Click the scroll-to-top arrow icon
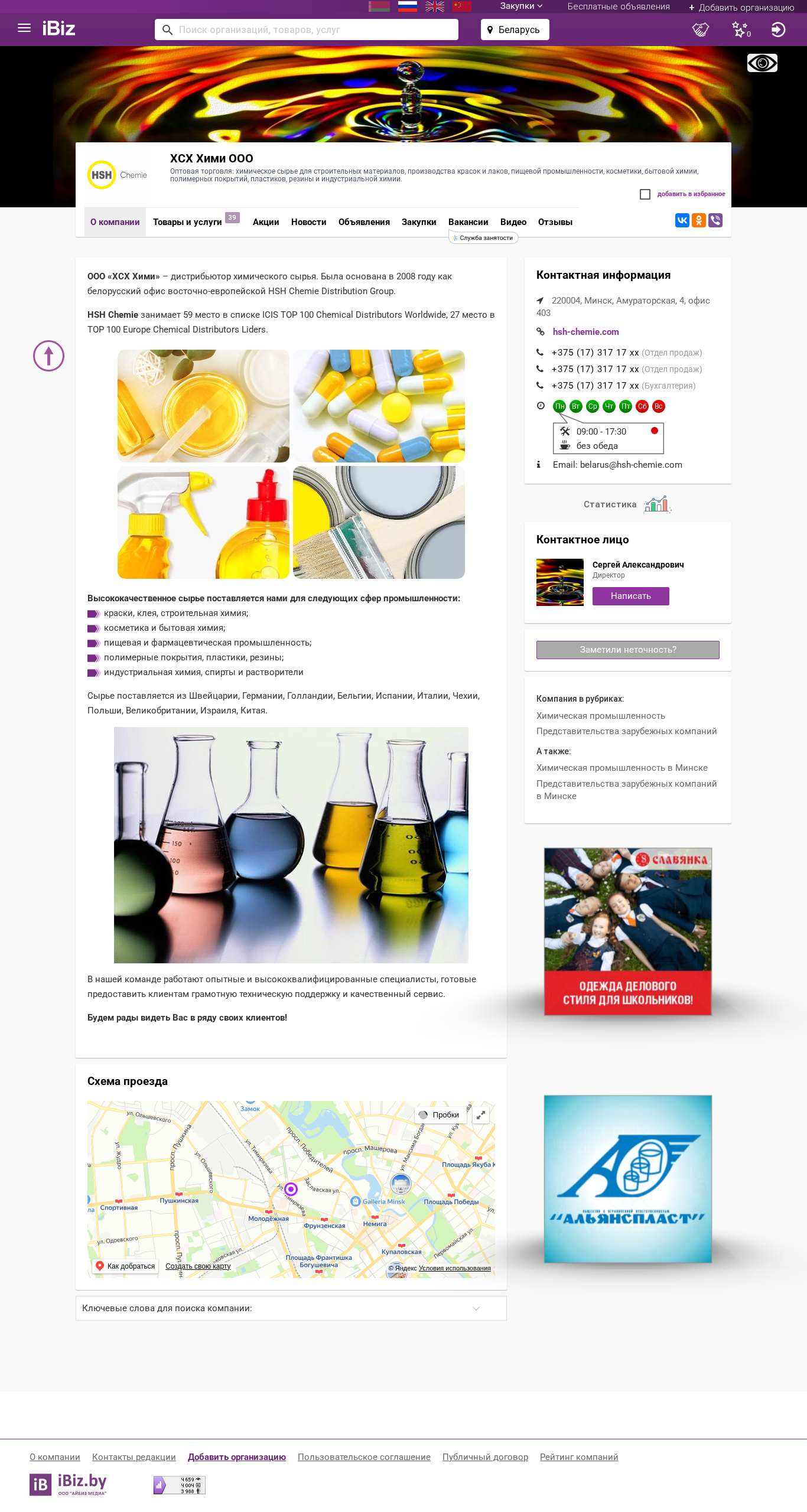 tap(48, 356)
